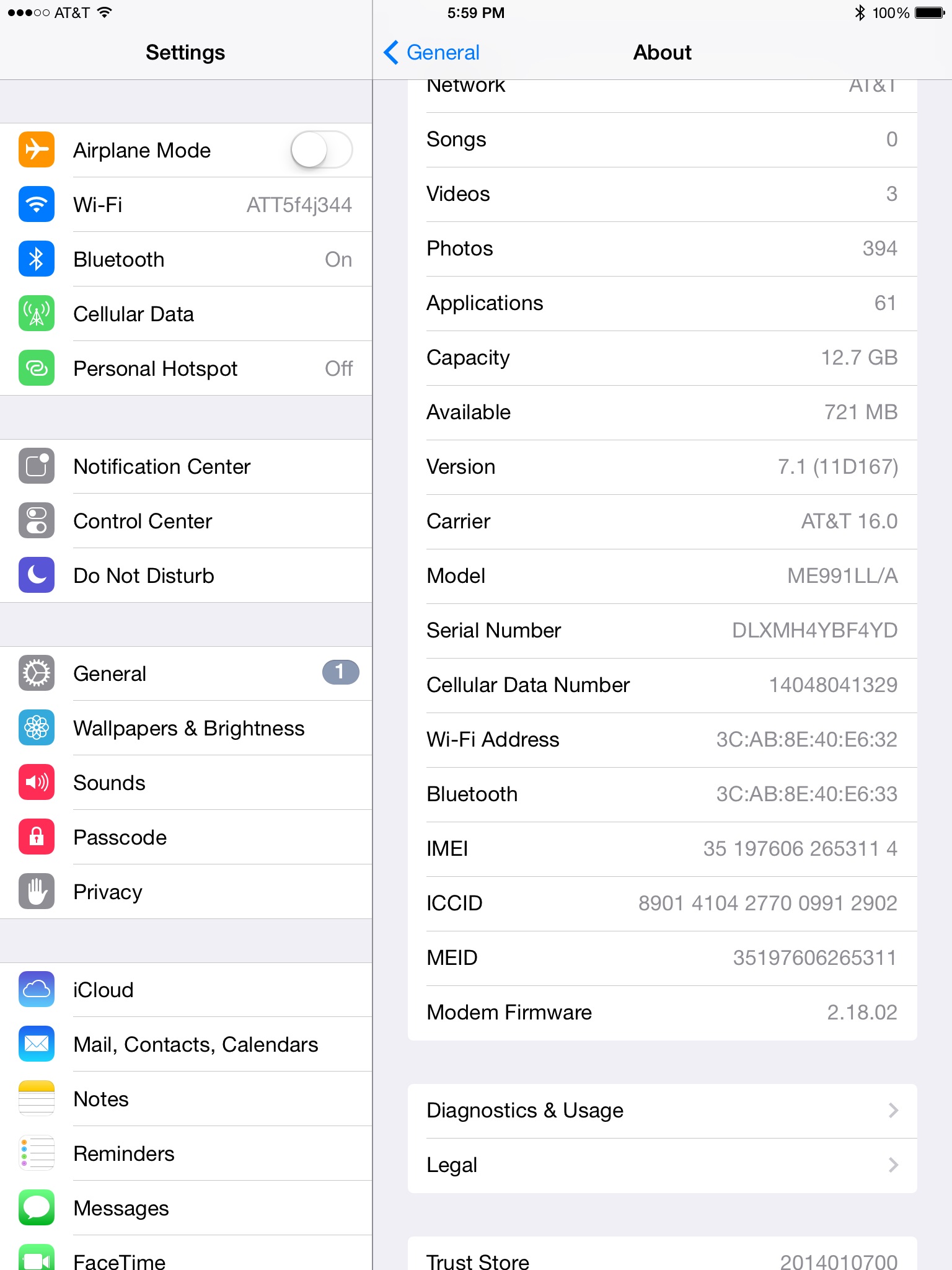Tap the Version row value
Viewport: 952px width, 1270px height.
coord(838,467)
